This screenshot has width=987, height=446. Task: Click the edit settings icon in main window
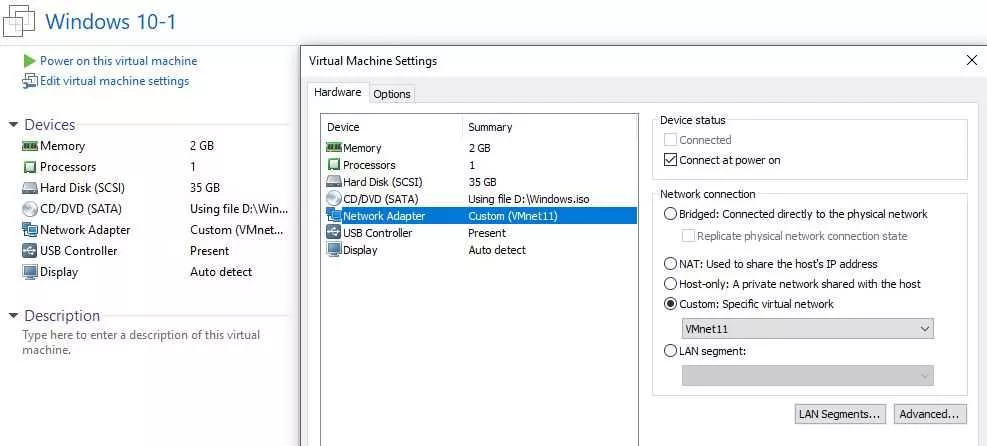30,81
